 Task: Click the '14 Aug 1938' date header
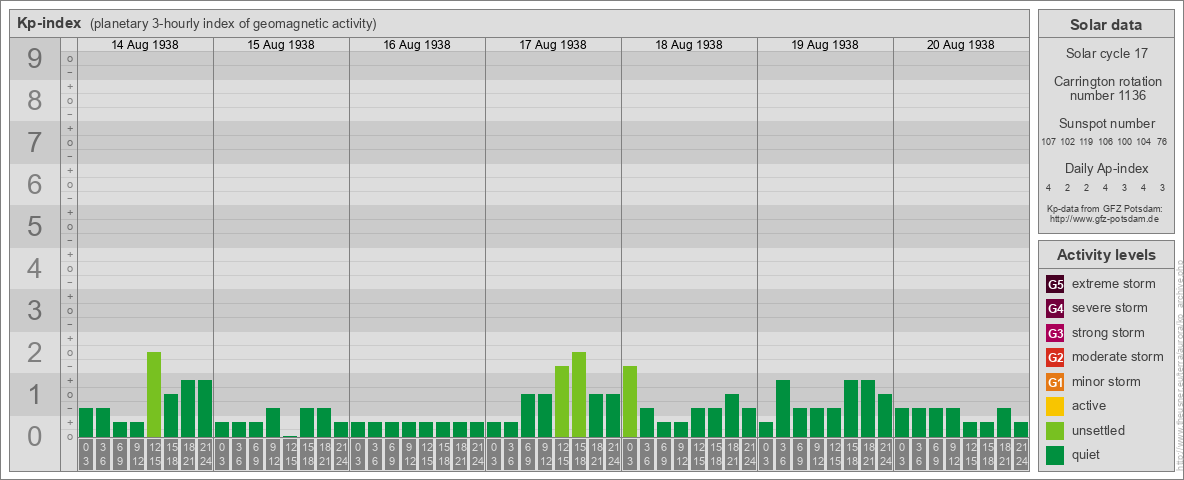point(145,45)
